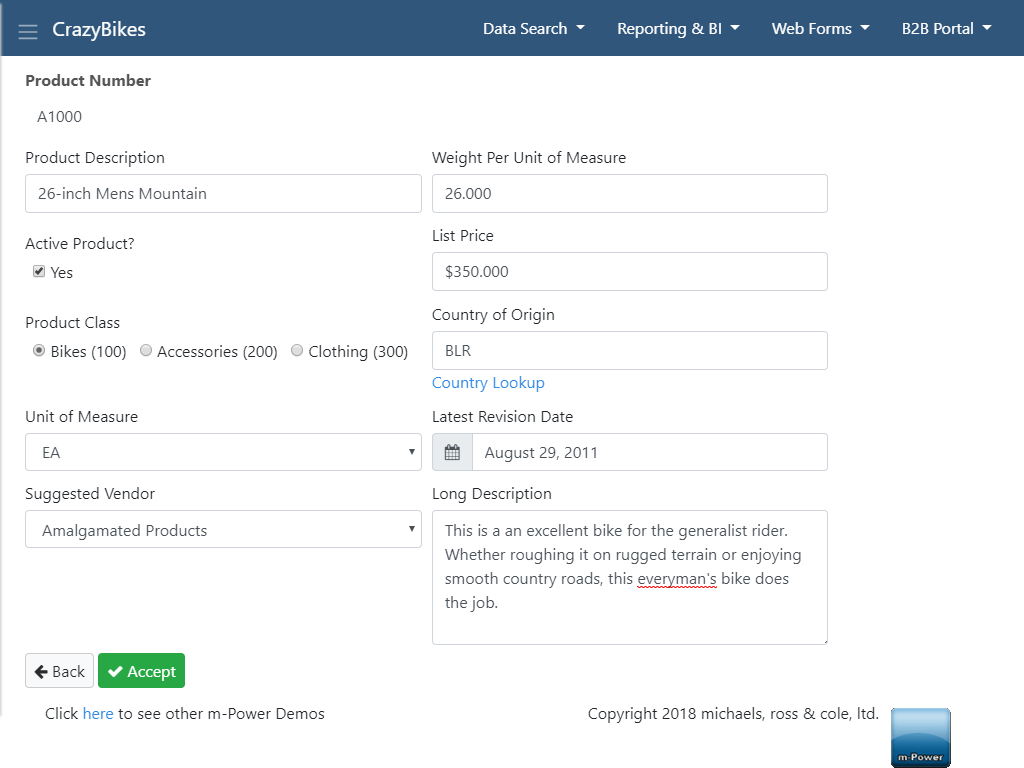Select the Accessories (200) radio button
1024x768 pixels.
pyautogui.click(x=146, y=351)
